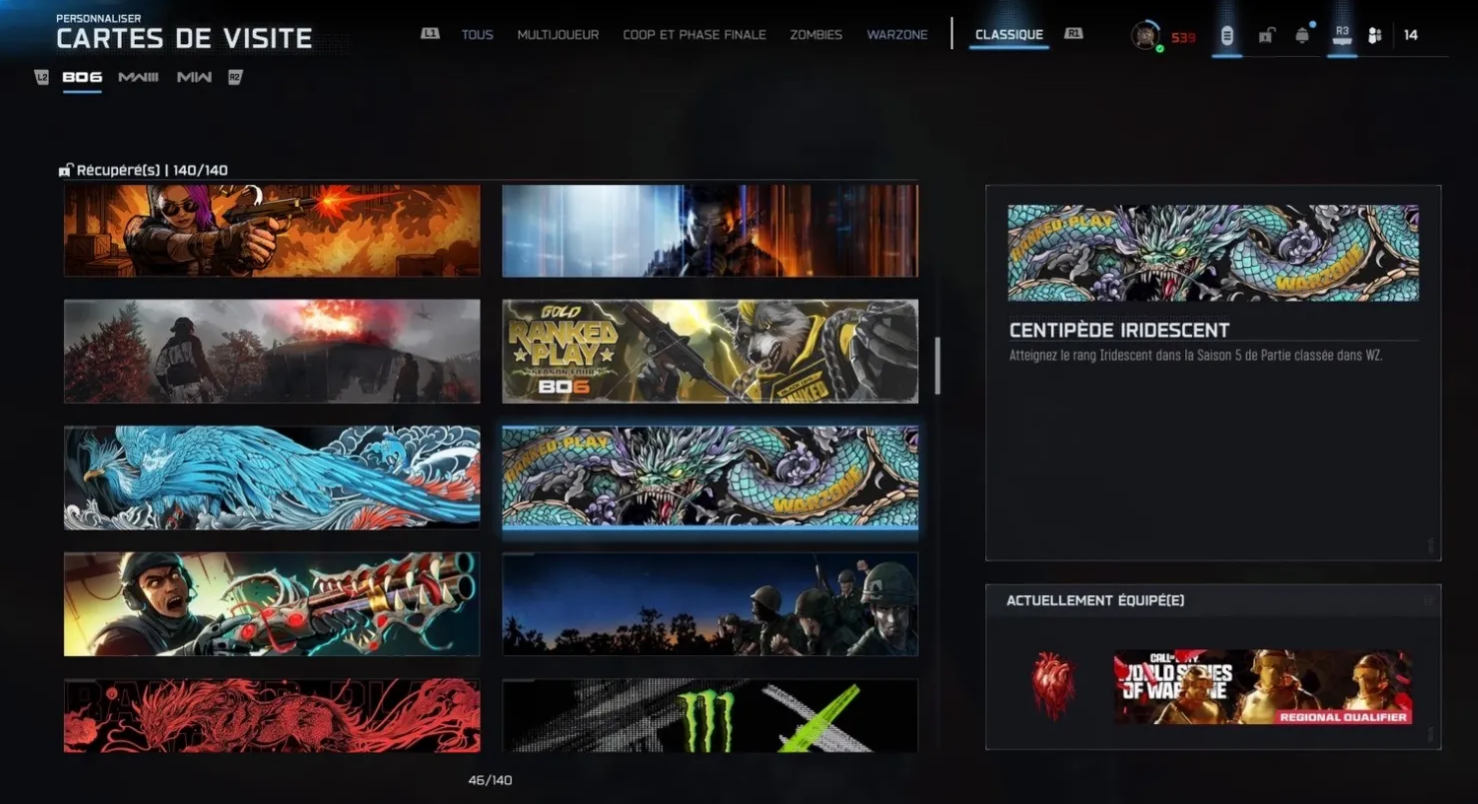Viewport: 1478px width, 804px height.
Task: Switch to COOP ET PHASE FINALE tab
Action: tap(694, 35)
